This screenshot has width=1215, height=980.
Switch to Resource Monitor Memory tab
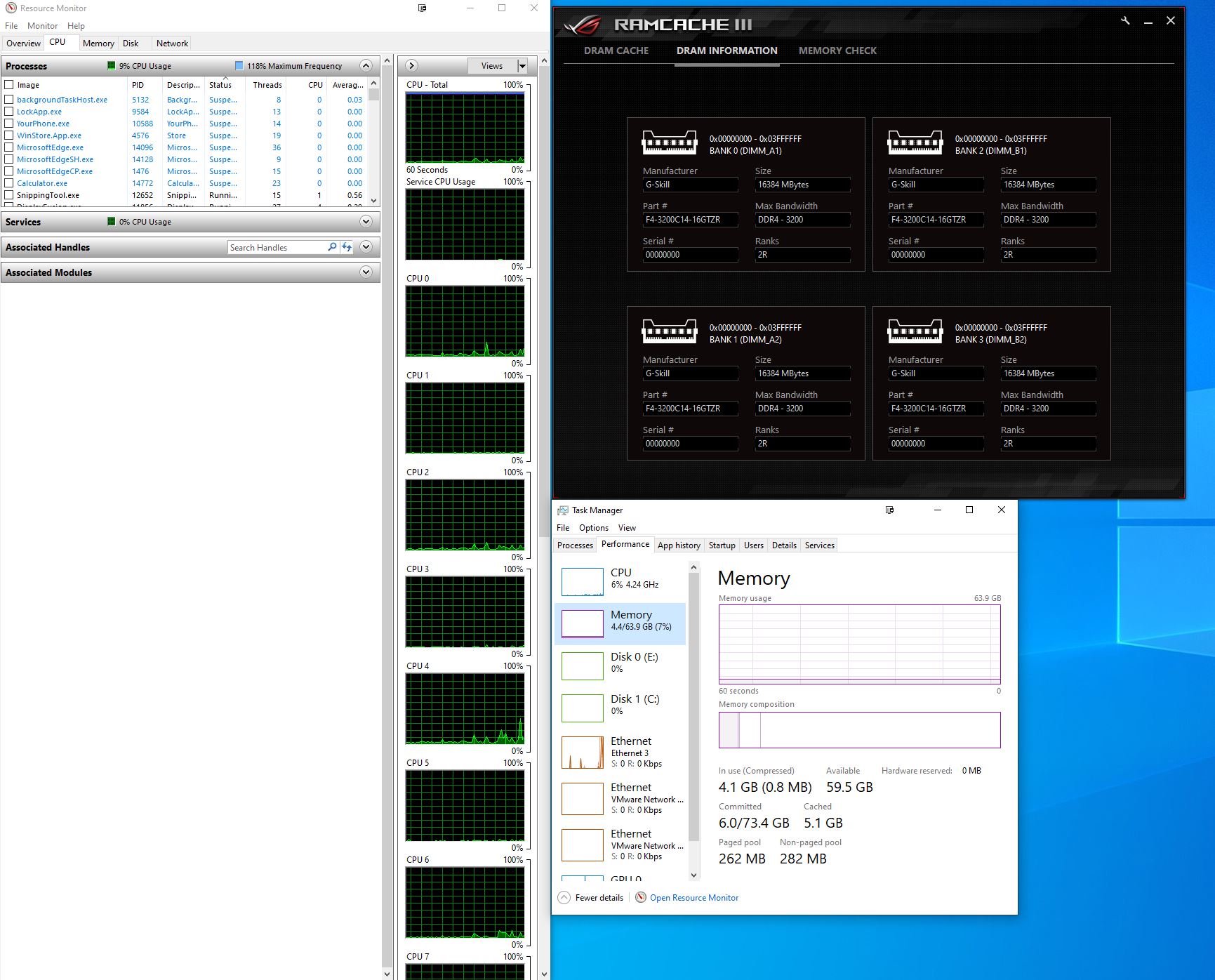coord(98,44)
